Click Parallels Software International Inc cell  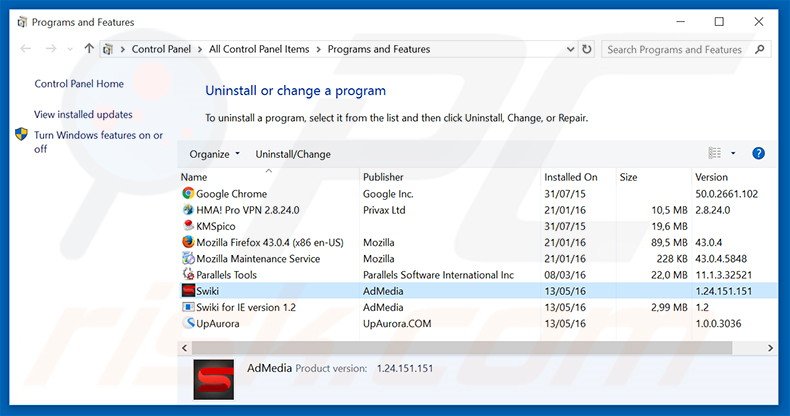(438, 274)
